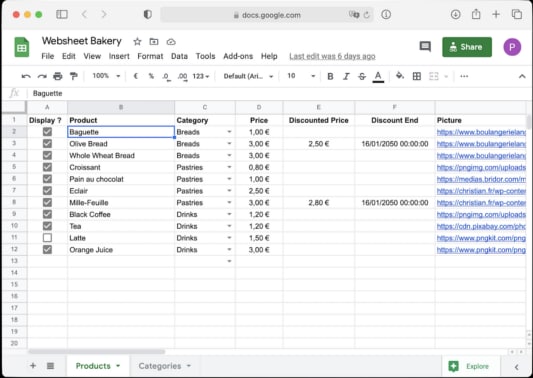Open the Edit menu
The height and width of the screenshot is (378, 533).
click(69, 56)
